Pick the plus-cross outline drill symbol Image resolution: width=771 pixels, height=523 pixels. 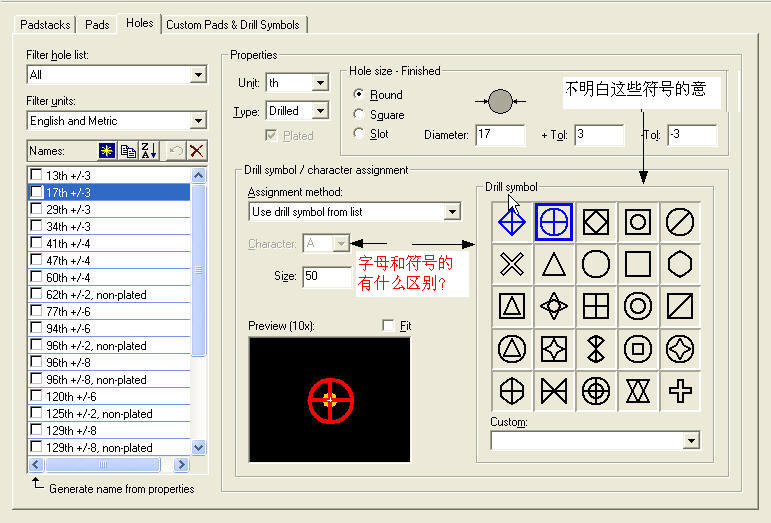tap(680, 391)
